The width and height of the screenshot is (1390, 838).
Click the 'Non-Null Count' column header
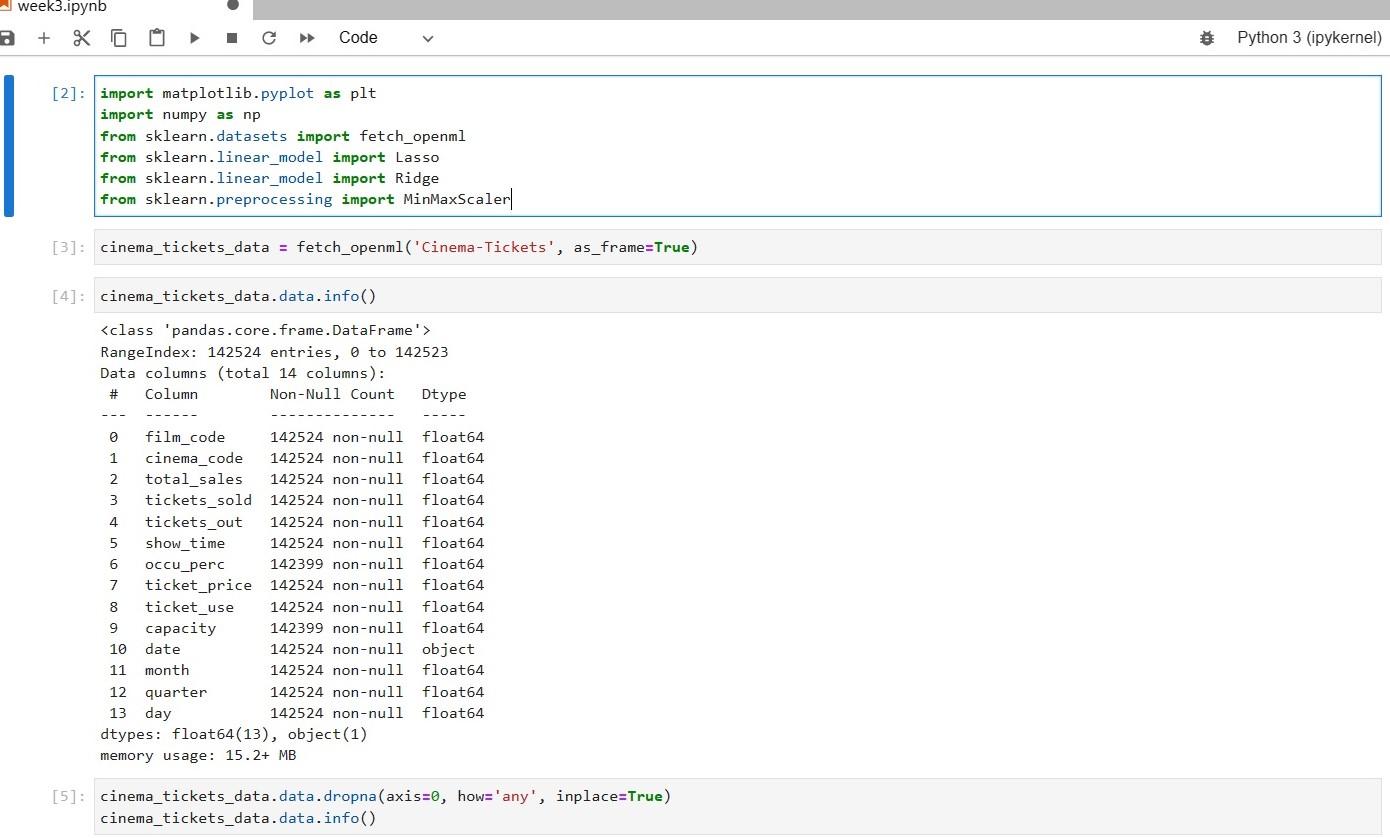(332, 394)
